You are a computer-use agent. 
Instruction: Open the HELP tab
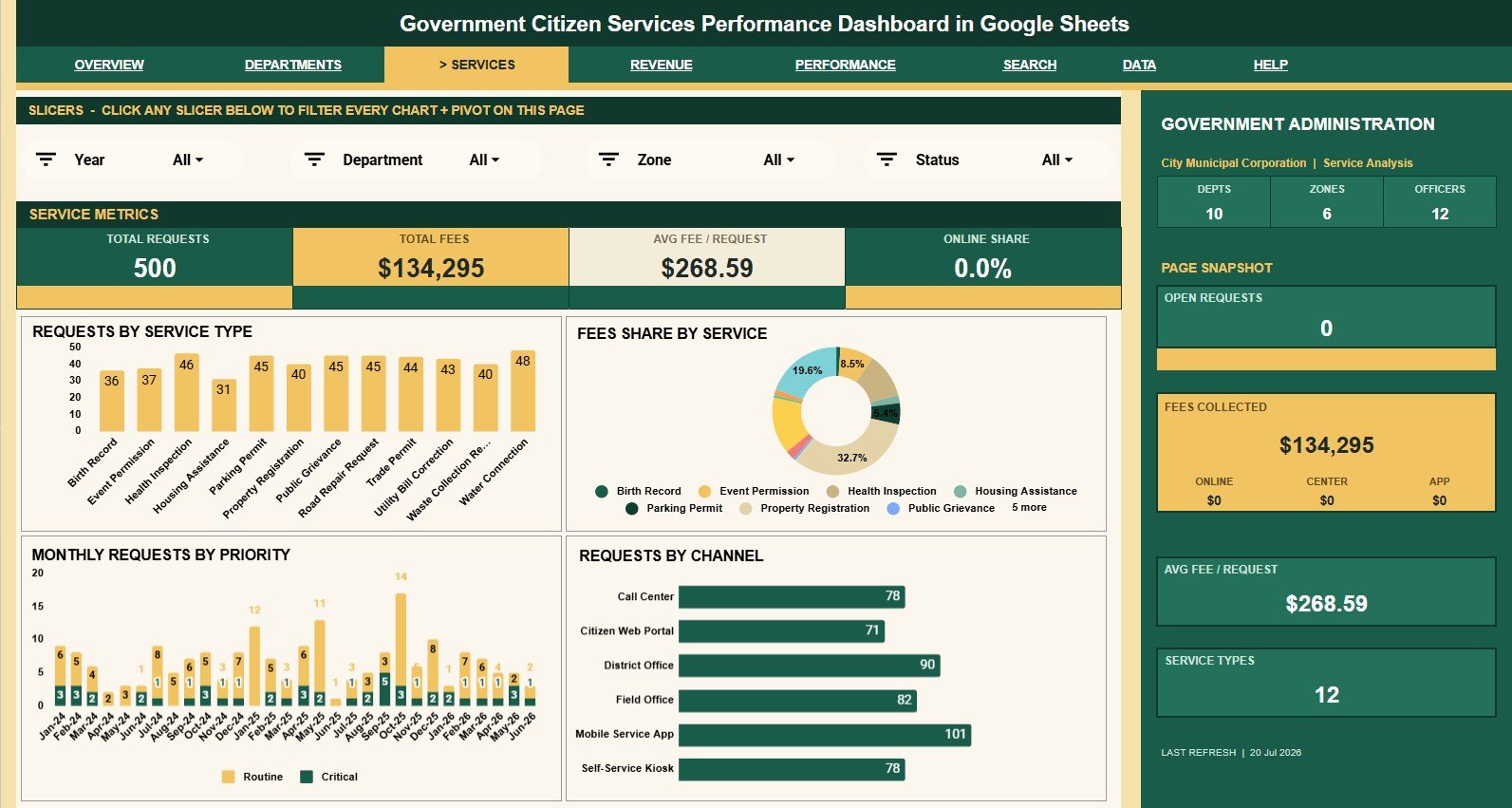pos(1271,65)
